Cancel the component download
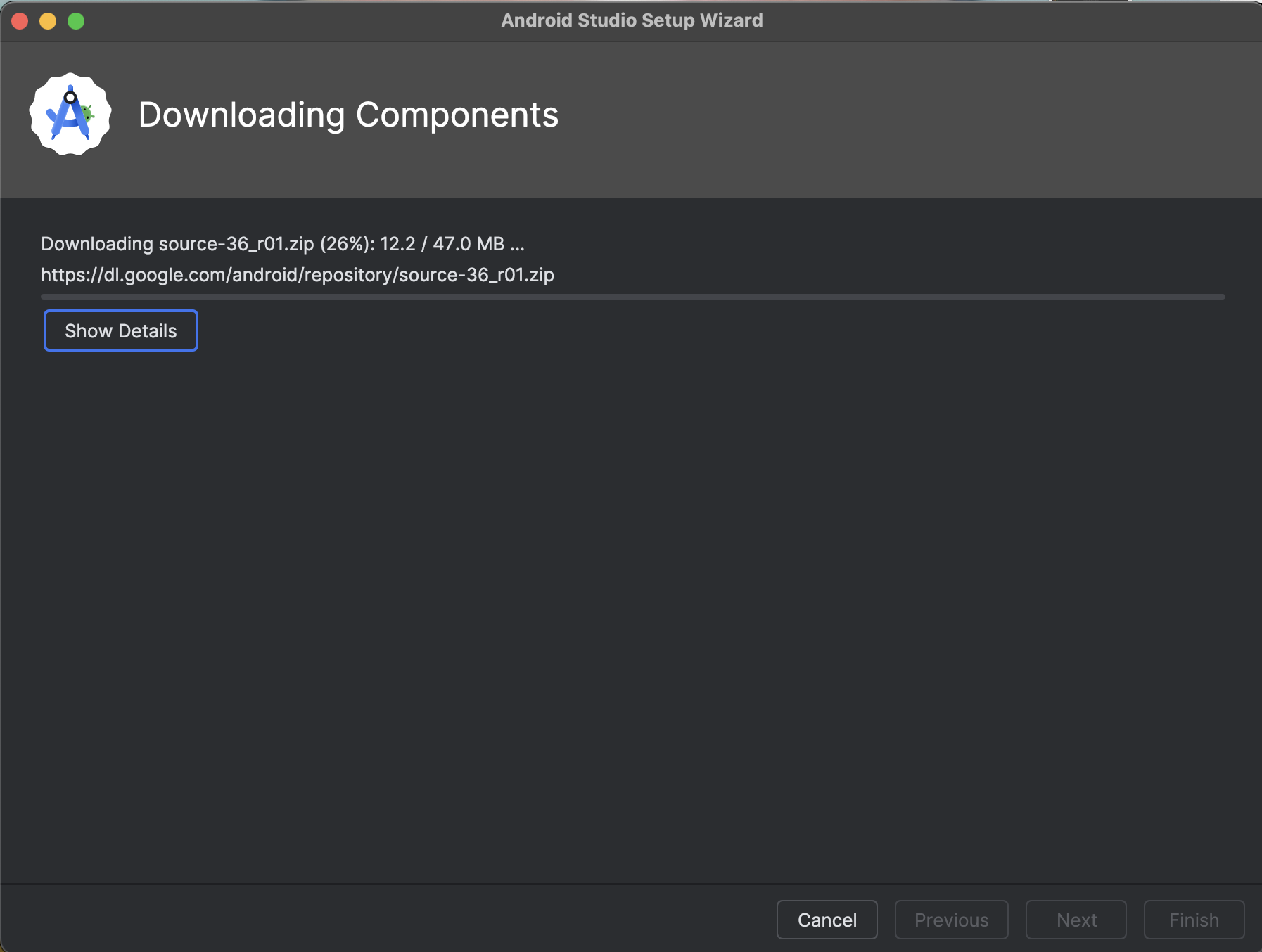 point(827,920)
